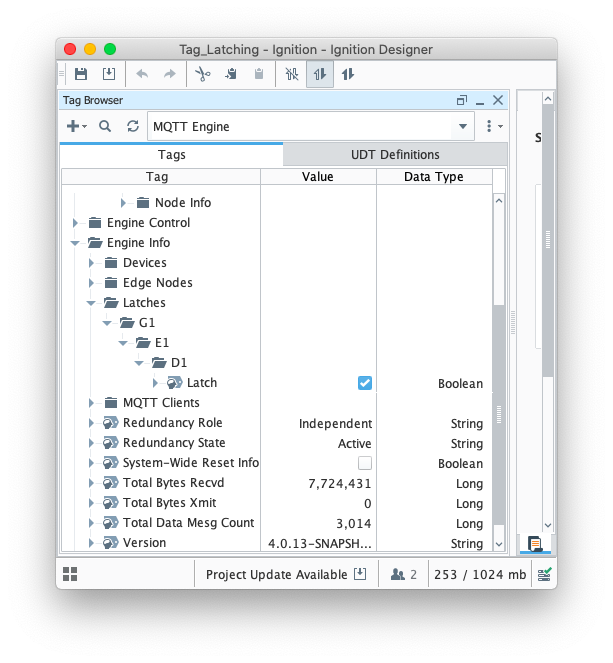Click the tag search magnifier icon

105,126
